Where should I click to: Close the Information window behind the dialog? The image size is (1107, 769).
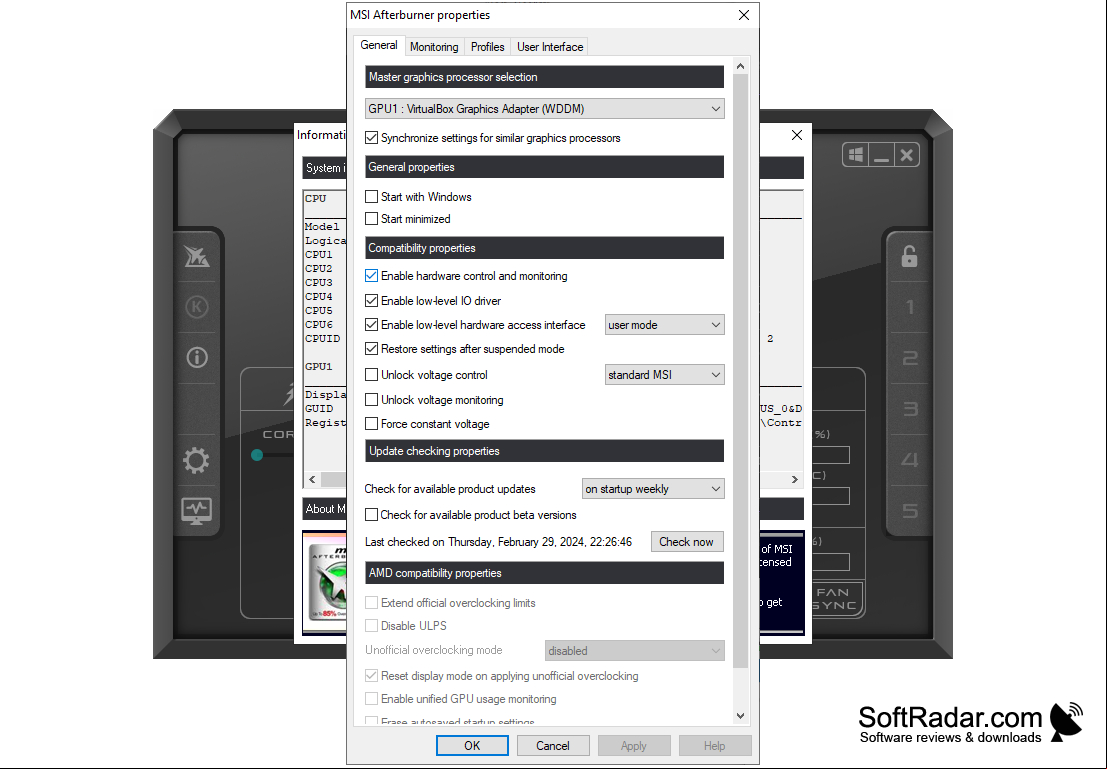click(x=797, y=135)
